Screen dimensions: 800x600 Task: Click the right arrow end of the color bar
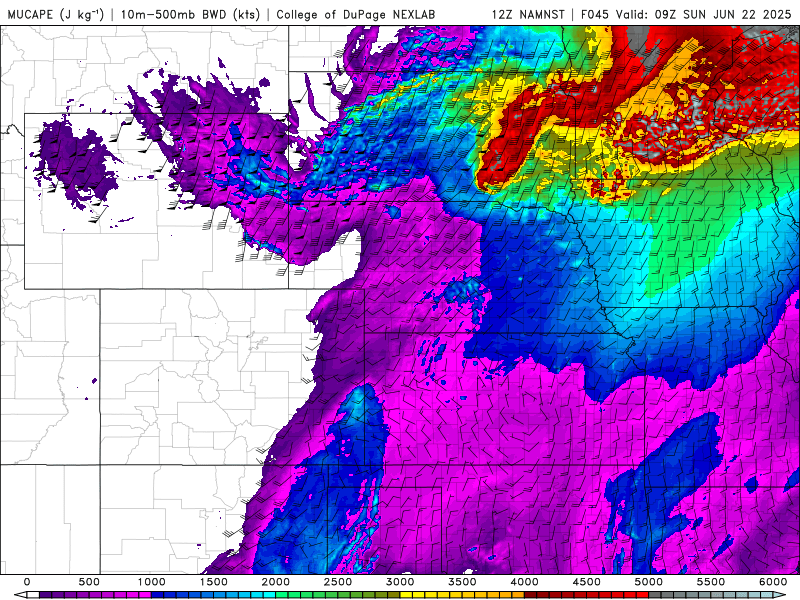pos(779,595)
